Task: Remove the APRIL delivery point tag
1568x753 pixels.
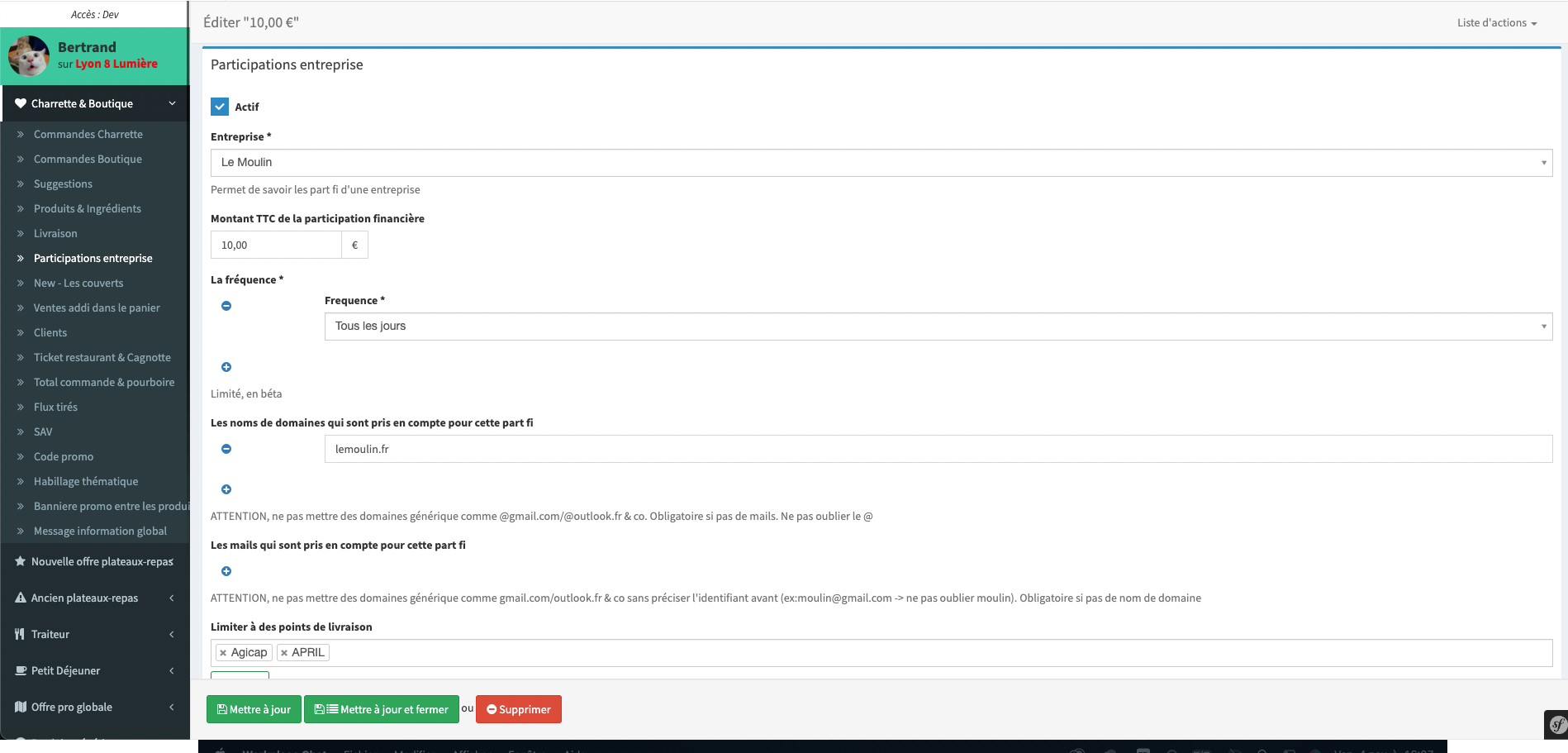Action: click(x=284, y=653)
